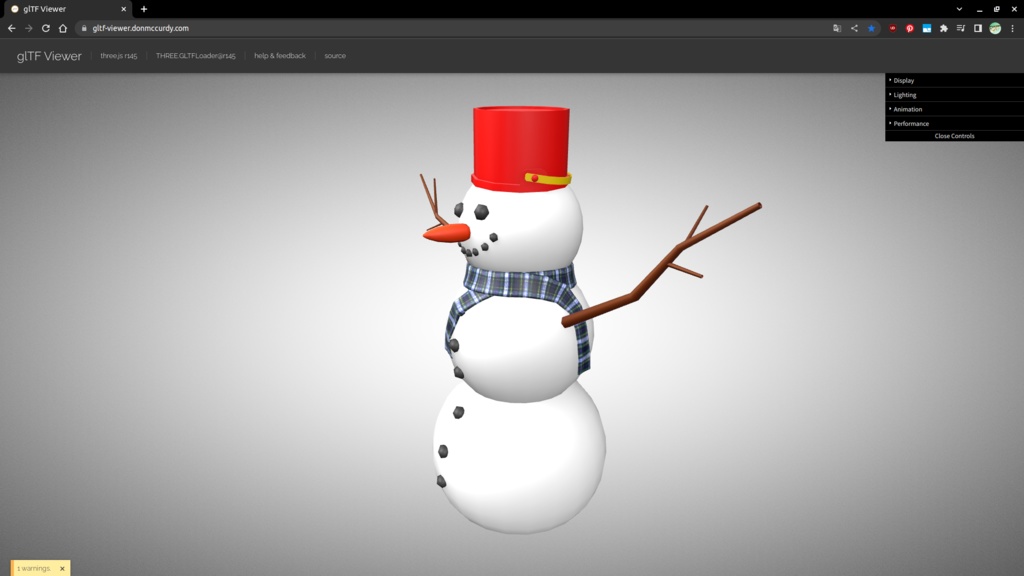
Task: Toggle the browser side panel
Action: 978,28
